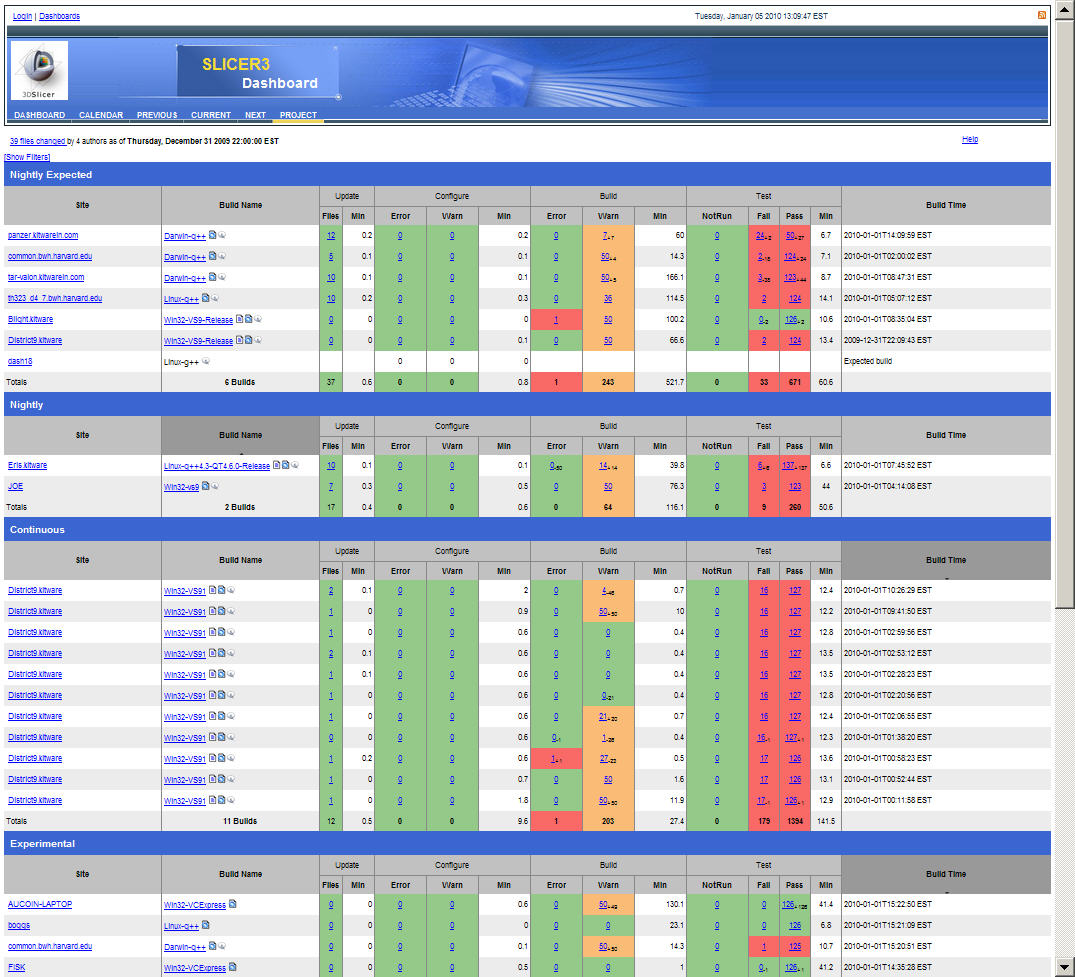This screenshot has height=977, width=1075.
Task: Click the Login link
Action: 22,16
